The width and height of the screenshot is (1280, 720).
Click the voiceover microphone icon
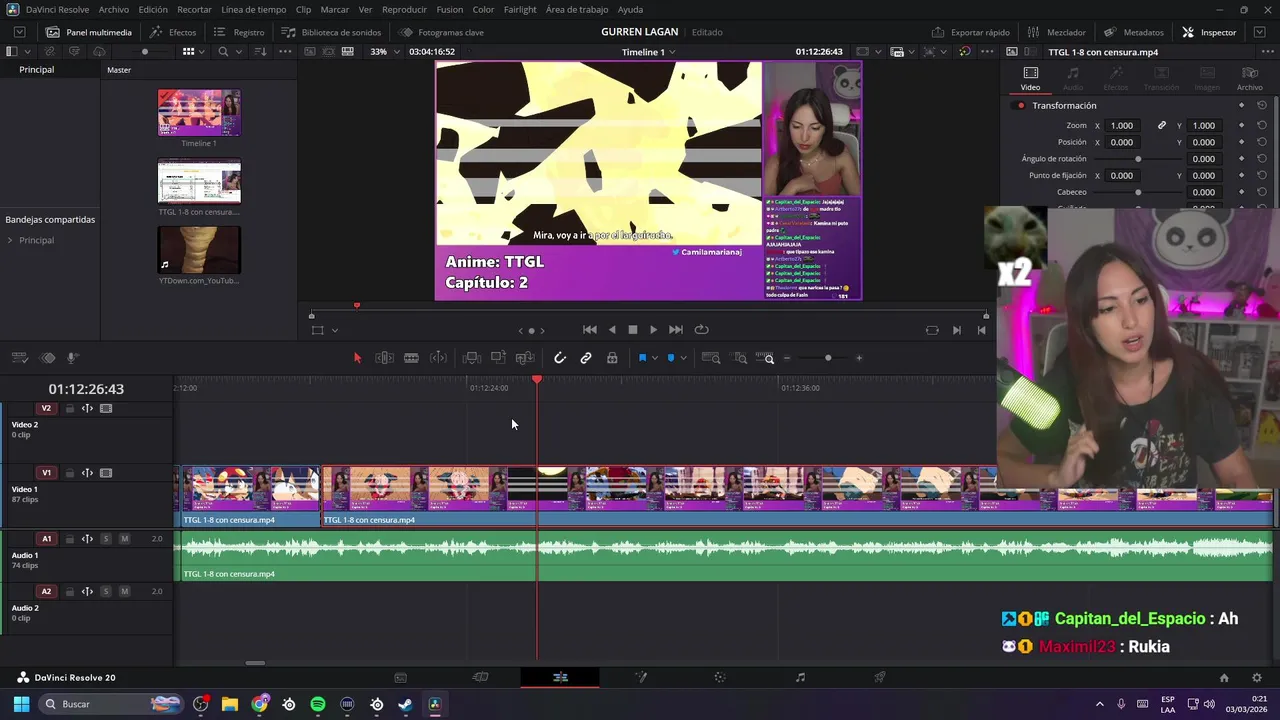click(73, 358)
